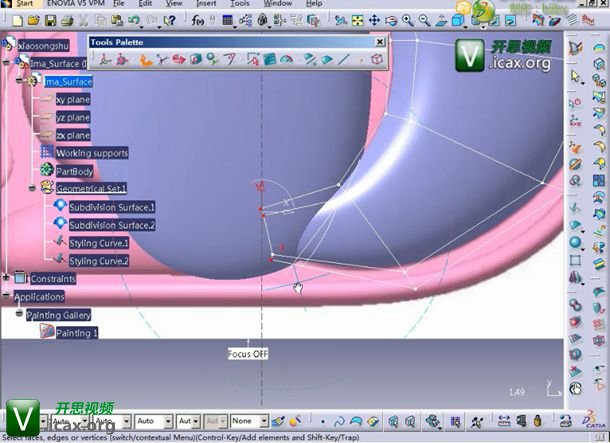Click the CATIA logo icon in bottom toolbar
Image resolution: width=610 pixels, height=443 pixels.
[594, 419]
